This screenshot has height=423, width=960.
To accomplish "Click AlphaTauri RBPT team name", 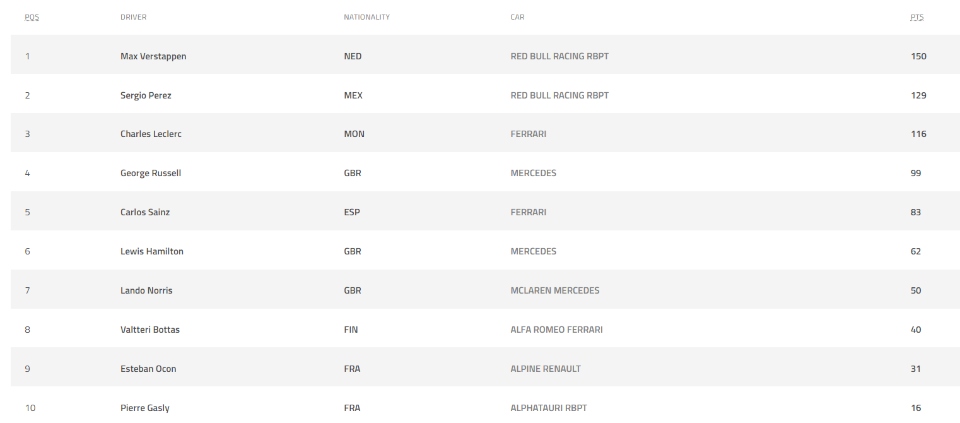I will (547, 408).
